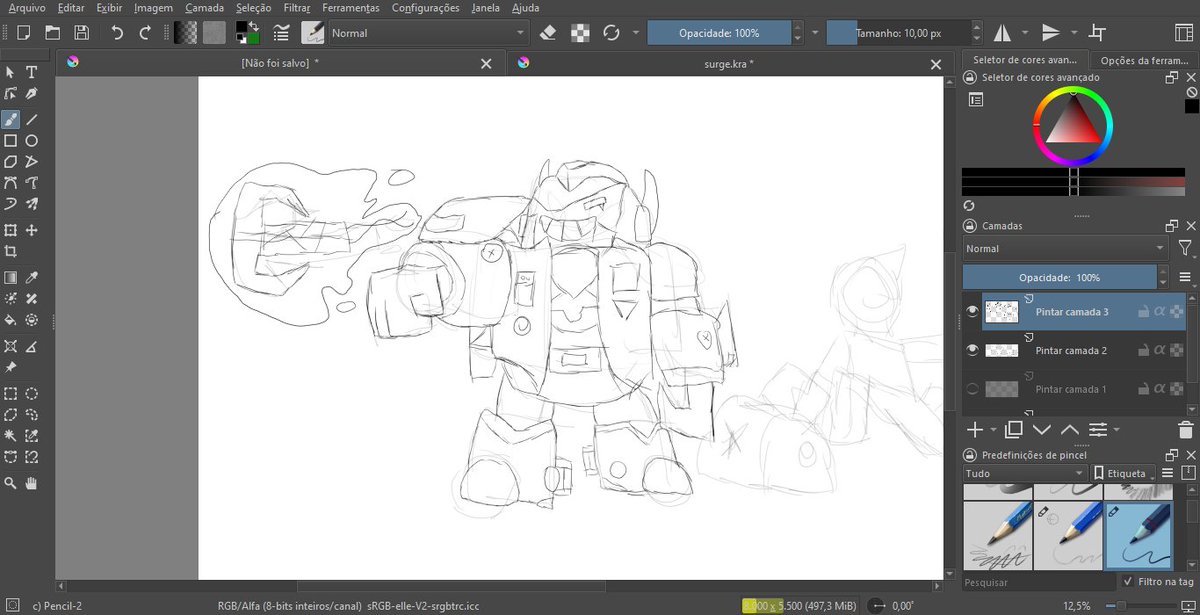Open the Camada menu
This screenshot has height=615, width=1200.
(x=204, y=8)
